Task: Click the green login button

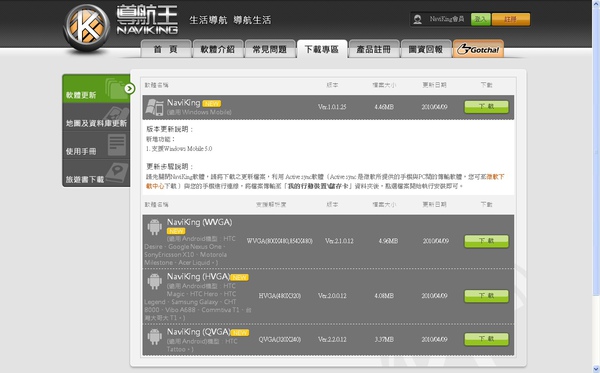Action: point(481,19)
